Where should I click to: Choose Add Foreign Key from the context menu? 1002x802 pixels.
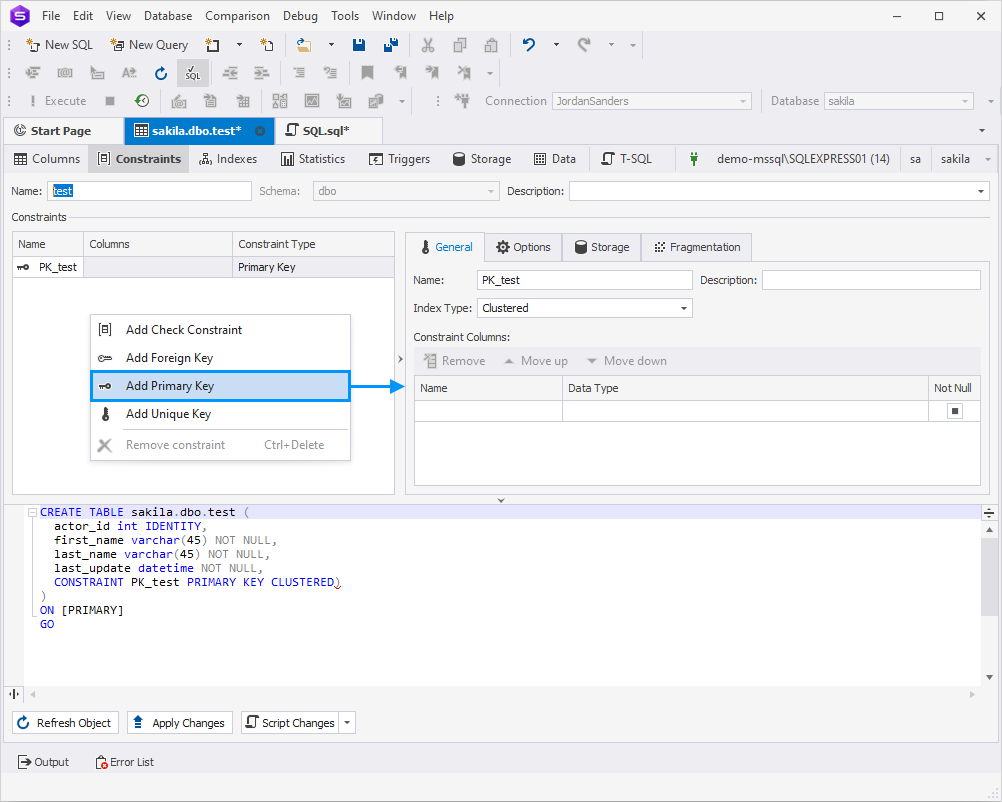(x=168, y=358)
